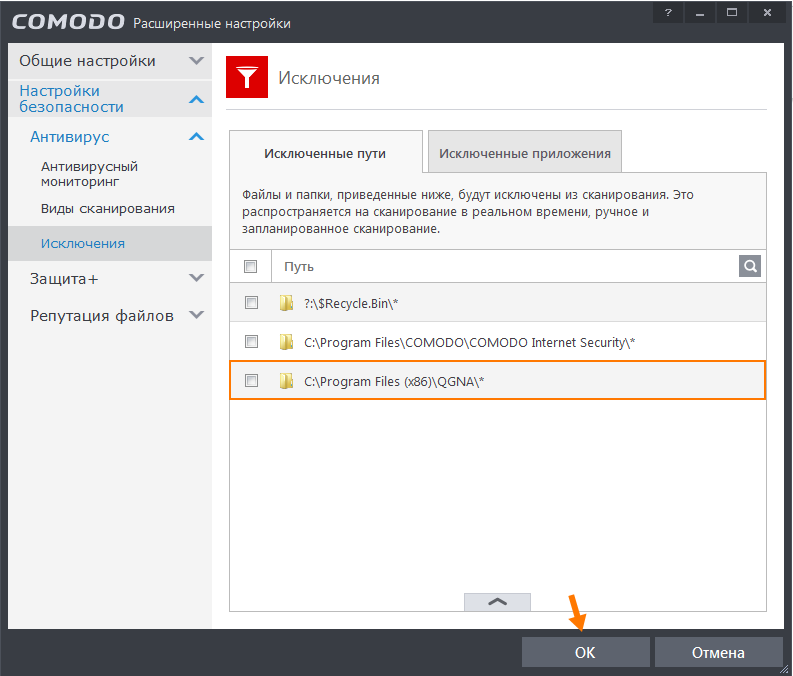Viewport: 793px width, 676px height.
Task: Cancel with the Отмена button
Action: point(718,652)
